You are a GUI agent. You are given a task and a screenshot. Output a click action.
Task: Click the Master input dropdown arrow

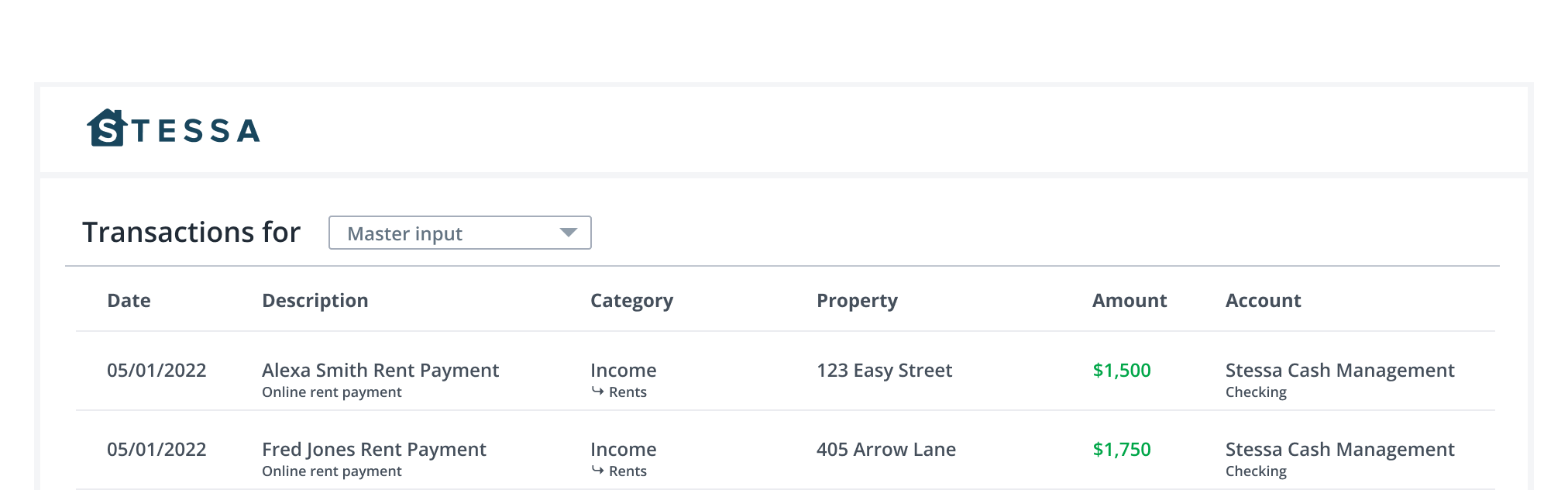(x=569, y=232)
